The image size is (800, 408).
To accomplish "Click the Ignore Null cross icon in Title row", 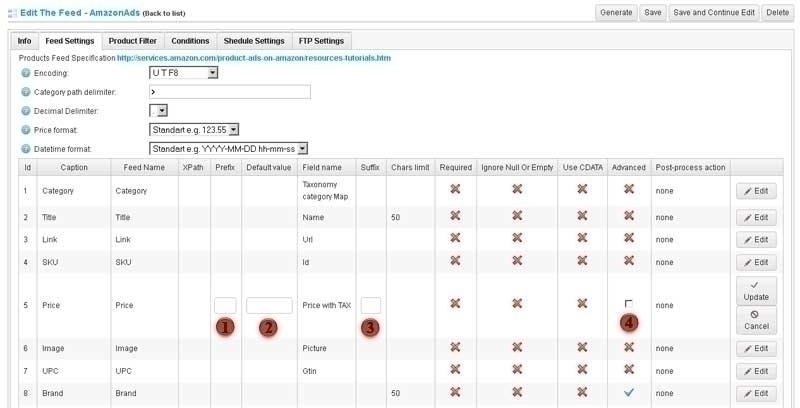I will click(x=517, y=216).
